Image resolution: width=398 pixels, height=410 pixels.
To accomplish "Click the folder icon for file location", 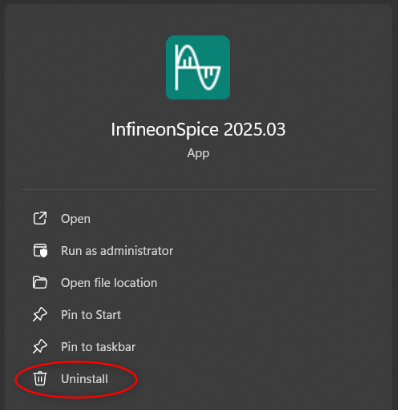I will click(40, 283).
